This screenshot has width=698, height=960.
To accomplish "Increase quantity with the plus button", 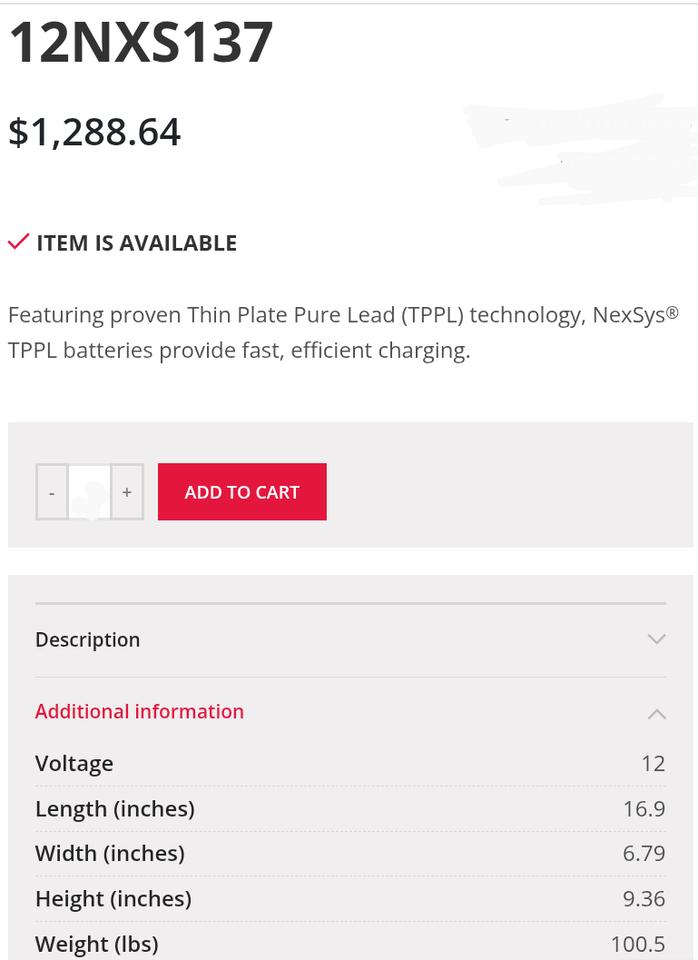I will click(x=127, y=492).
